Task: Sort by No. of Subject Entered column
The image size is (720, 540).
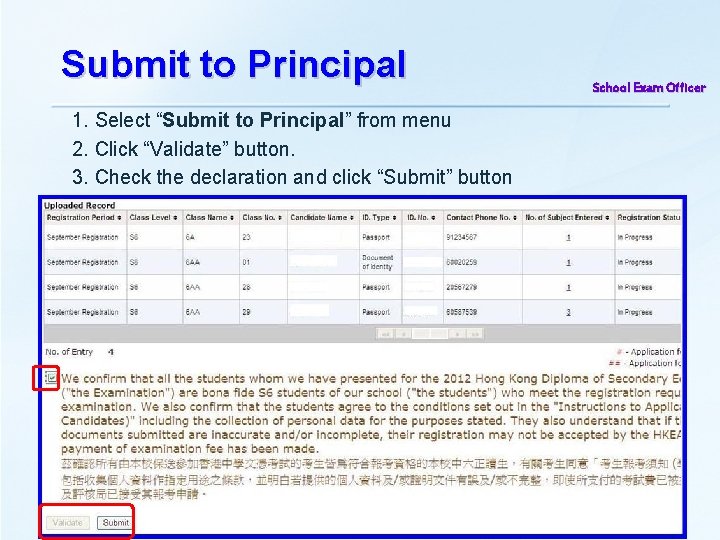Action: point(567,217)
